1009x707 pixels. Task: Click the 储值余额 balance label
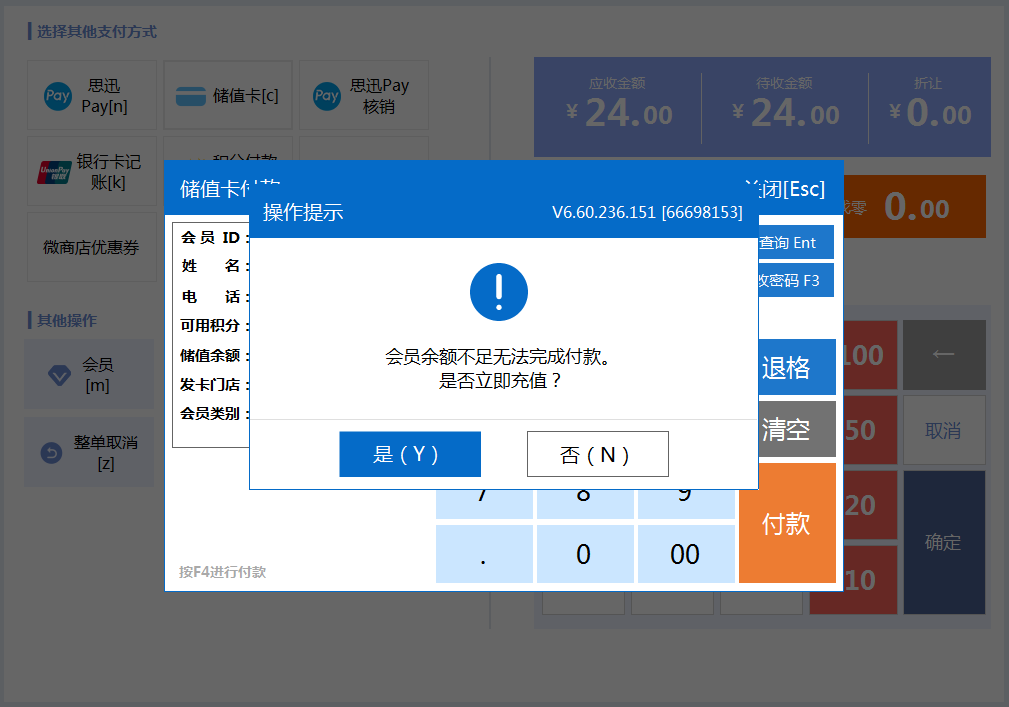coord(214,355)
